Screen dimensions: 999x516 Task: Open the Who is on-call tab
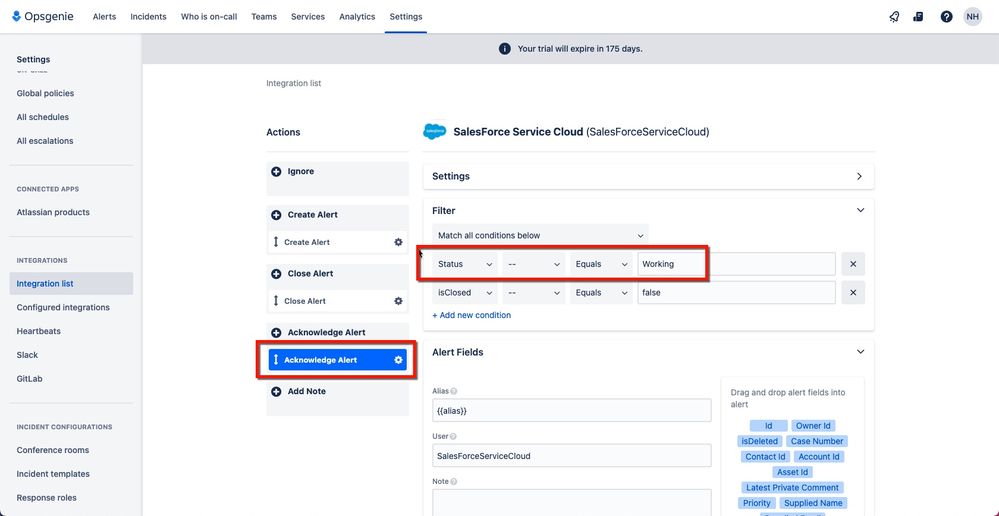[209, 17]
